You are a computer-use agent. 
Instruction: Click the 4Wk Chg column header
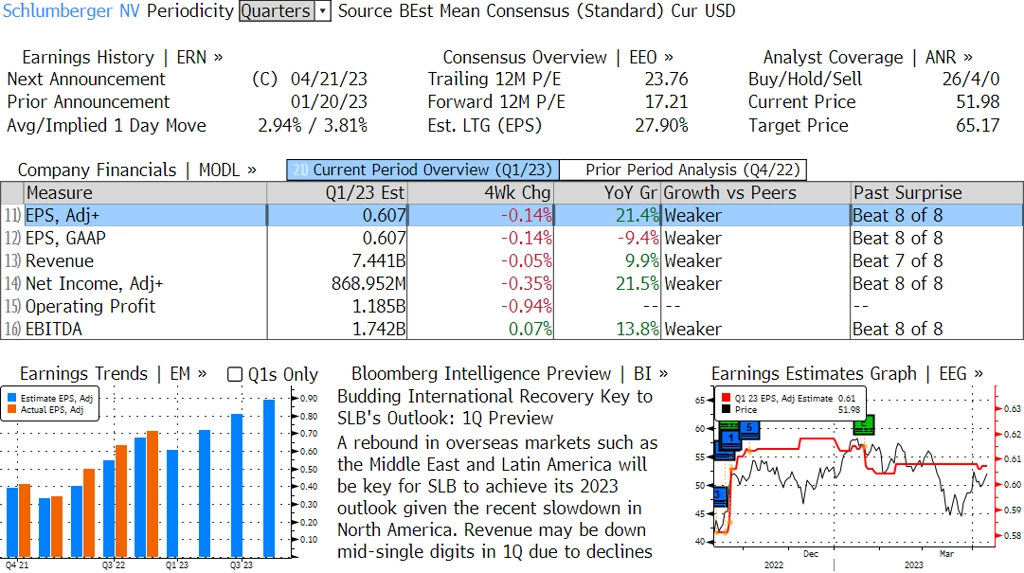[x=481, y=193]
